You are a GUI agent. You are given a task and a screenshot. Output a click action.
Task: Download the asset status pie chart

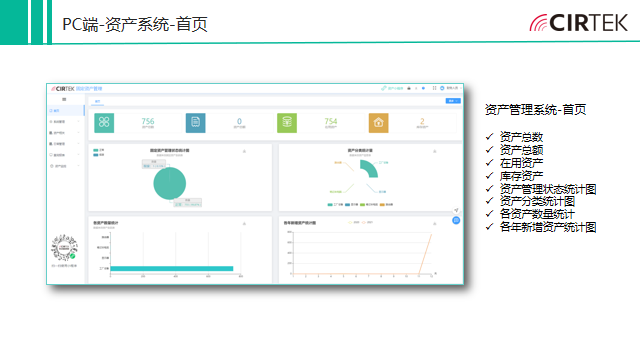click(x=244, y=151)
